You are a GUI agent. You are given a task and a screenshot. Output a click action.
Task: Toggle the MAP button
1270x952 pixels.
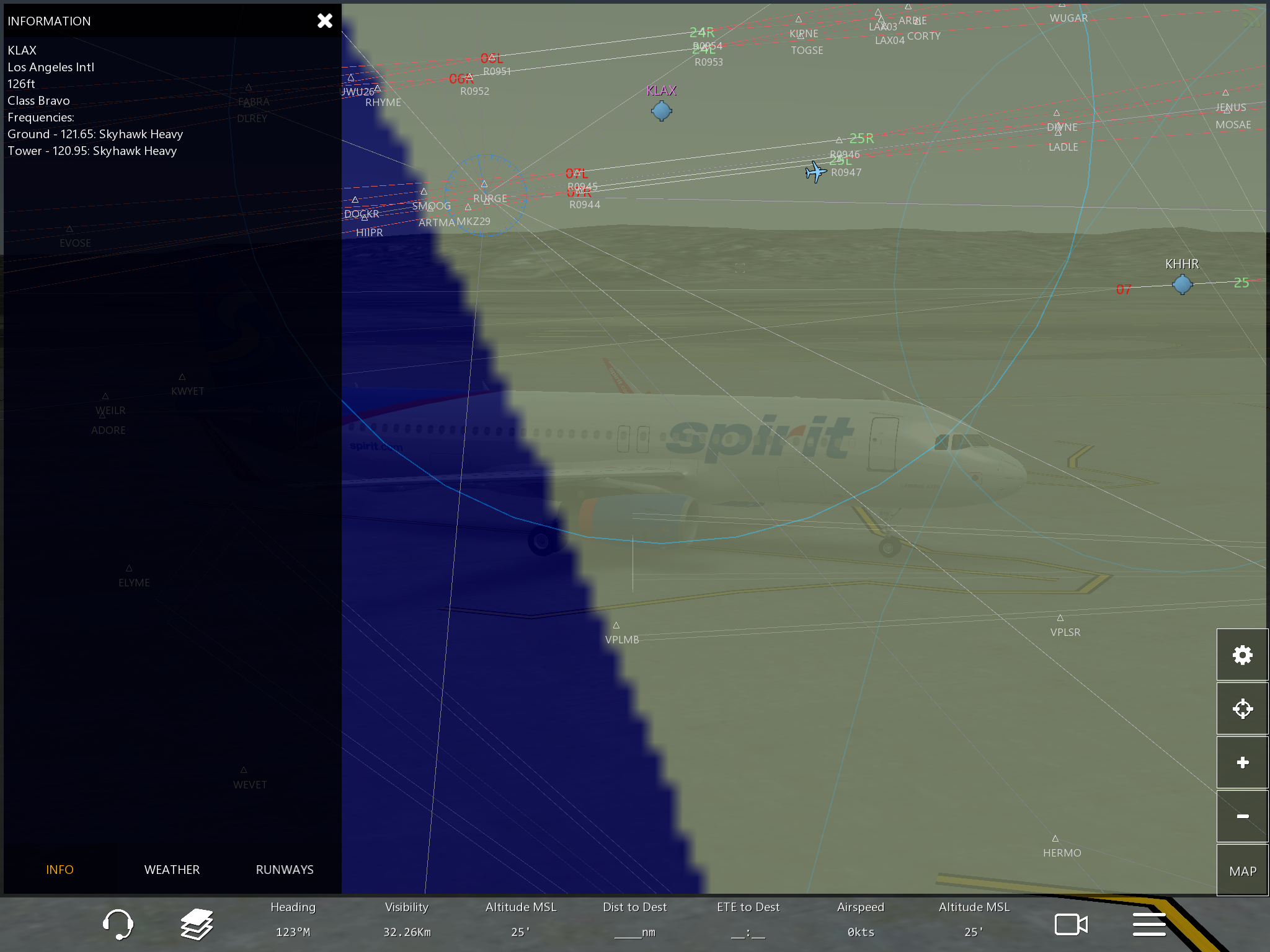point(1242,871)
